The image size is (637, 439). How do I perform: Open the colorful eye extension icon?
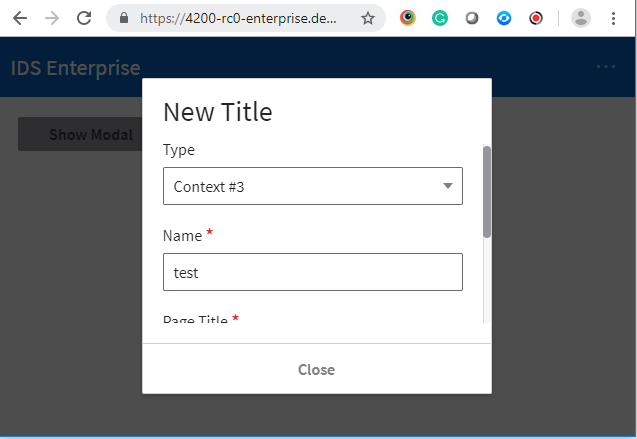coord(407,18)
